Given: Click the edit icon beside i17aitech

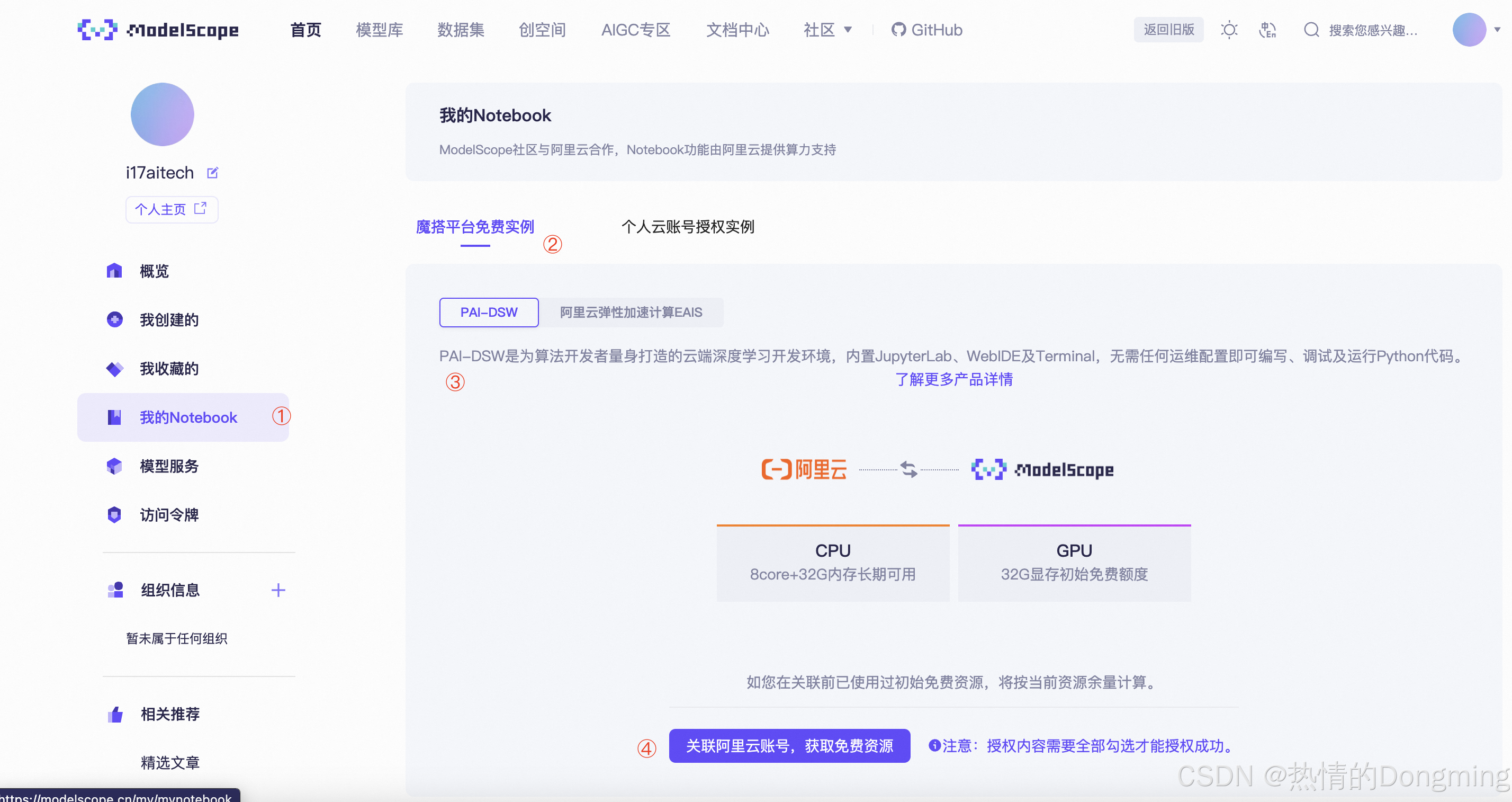Looking at the screenshot, I should pyautogui.click(x=212, y=173).
